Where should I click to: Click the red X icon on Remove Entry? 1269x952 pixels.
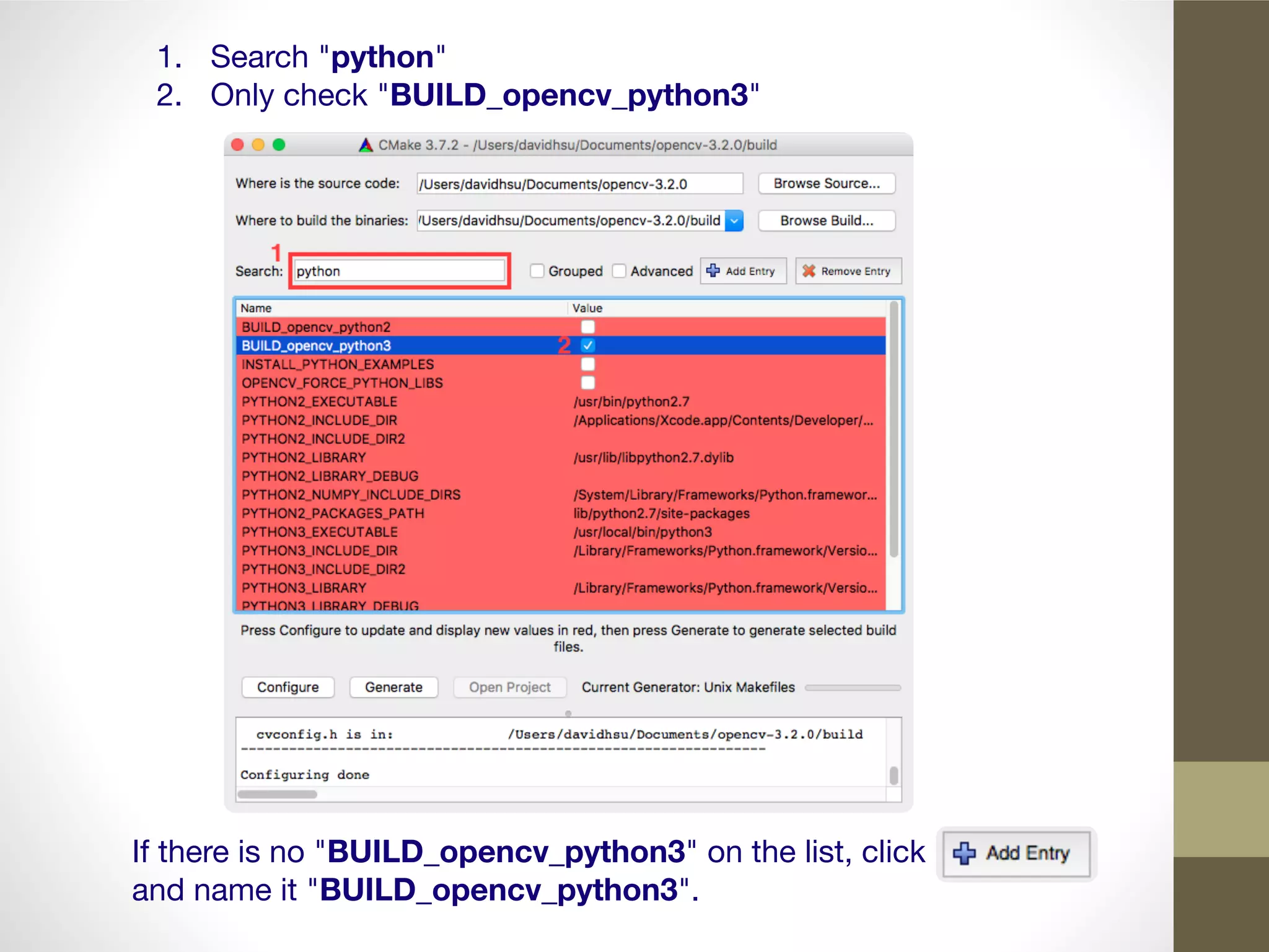(x=809, y=271)
